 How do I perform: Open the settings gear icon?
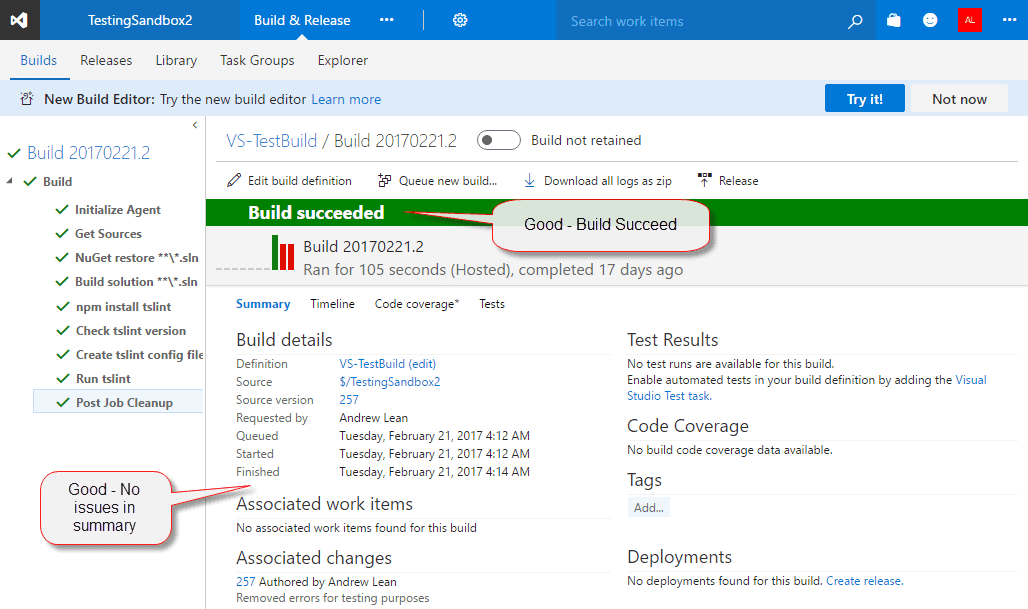460,20
